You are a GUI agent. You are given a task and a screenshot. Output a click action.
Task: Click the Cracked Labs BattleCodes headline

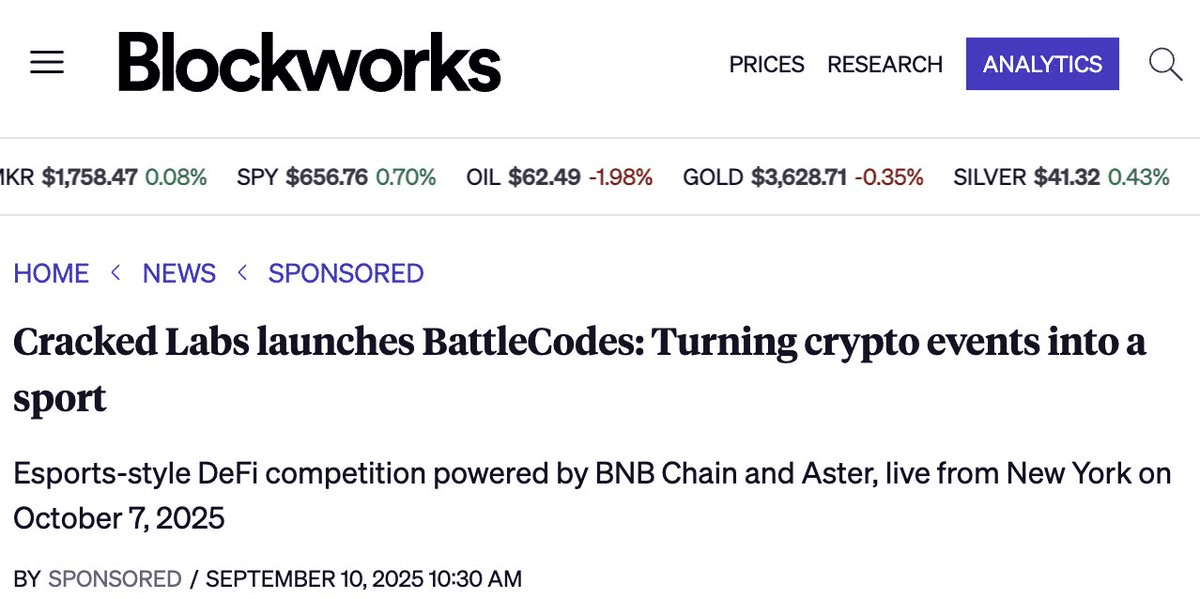pyautogui.click(x=579, y=370)
